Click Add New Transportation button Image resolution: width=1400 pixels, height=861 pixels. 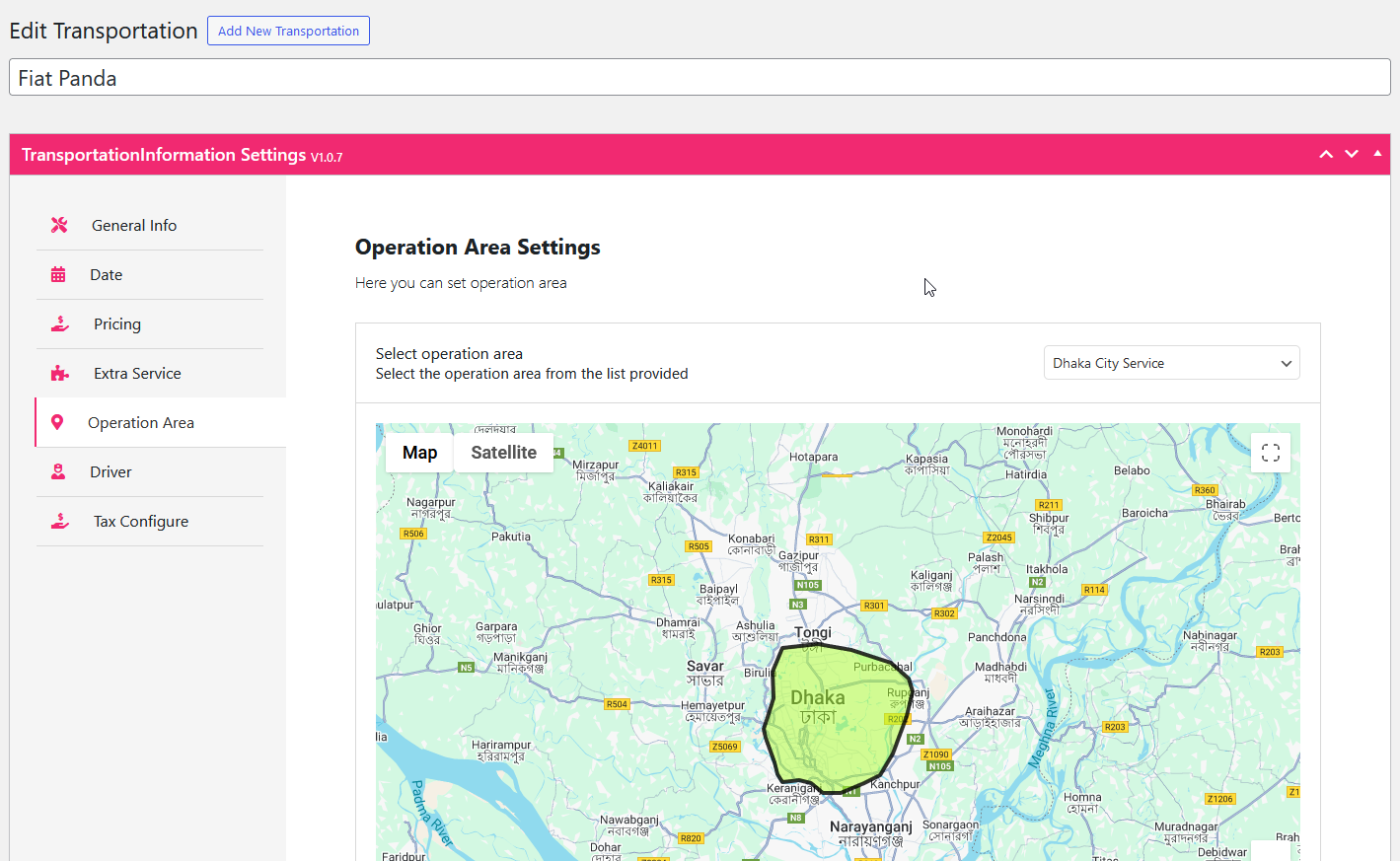(288, 31)
